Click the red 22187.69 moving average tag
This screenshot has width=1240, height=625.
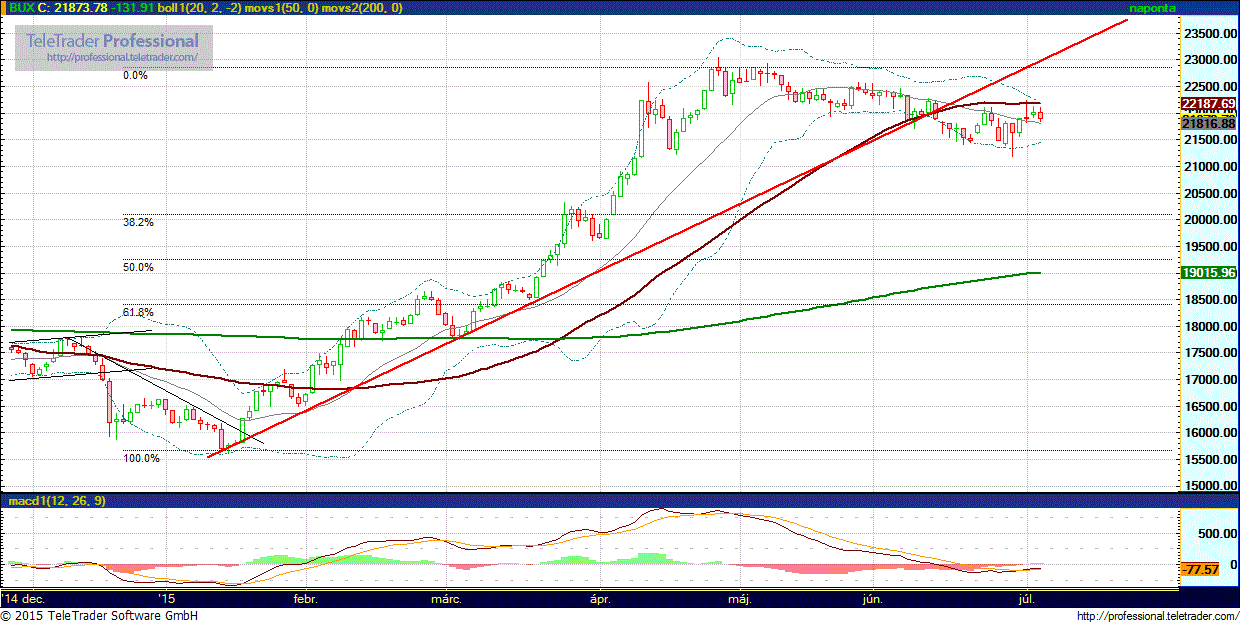pyautogui.click(x=1208, y=104)
